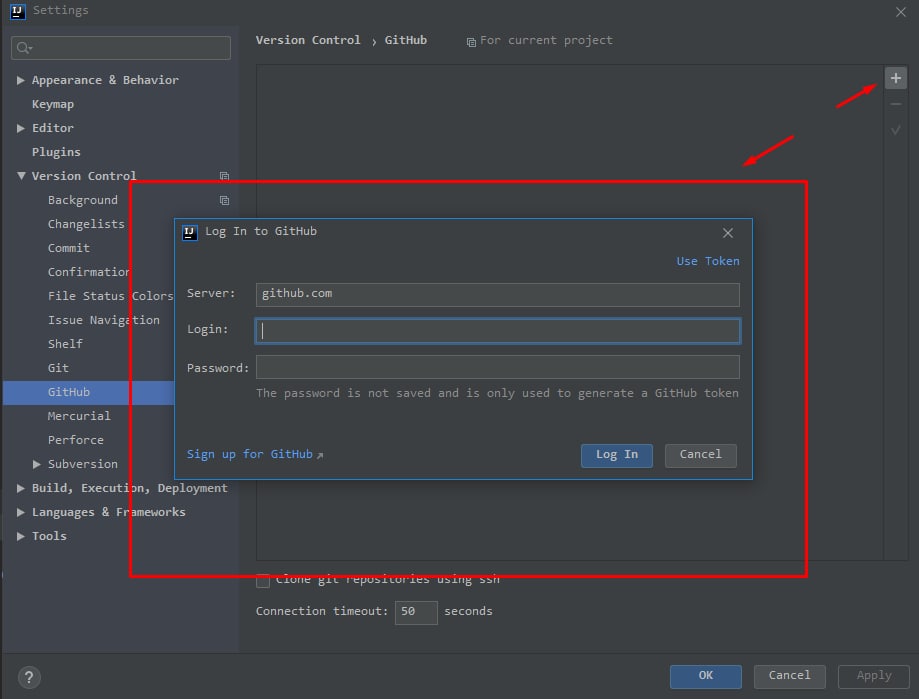This screenshot has width=919, height=699.
Task: Open Keymap settings page
Action: pyautogui.click(x=53, y=104)
